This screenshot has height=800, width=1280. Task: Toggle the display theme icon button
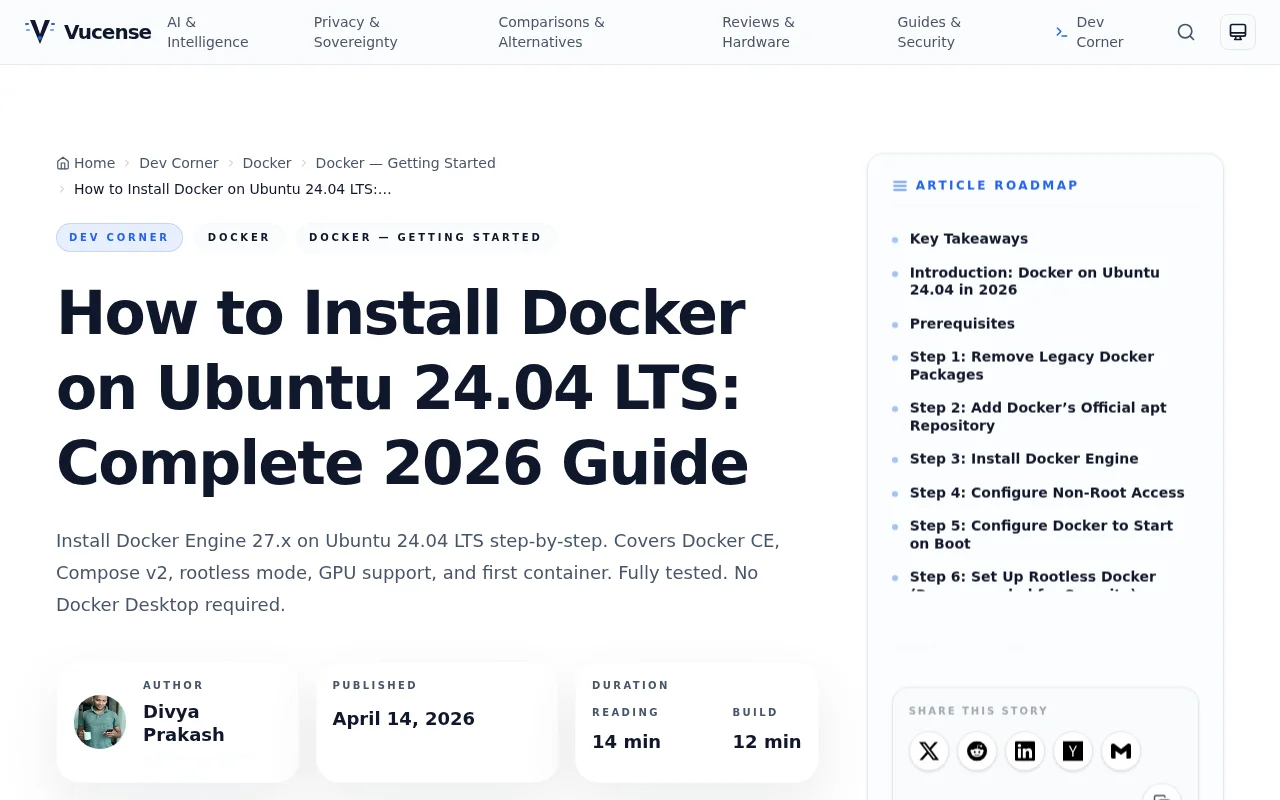tap(1238, 32)
